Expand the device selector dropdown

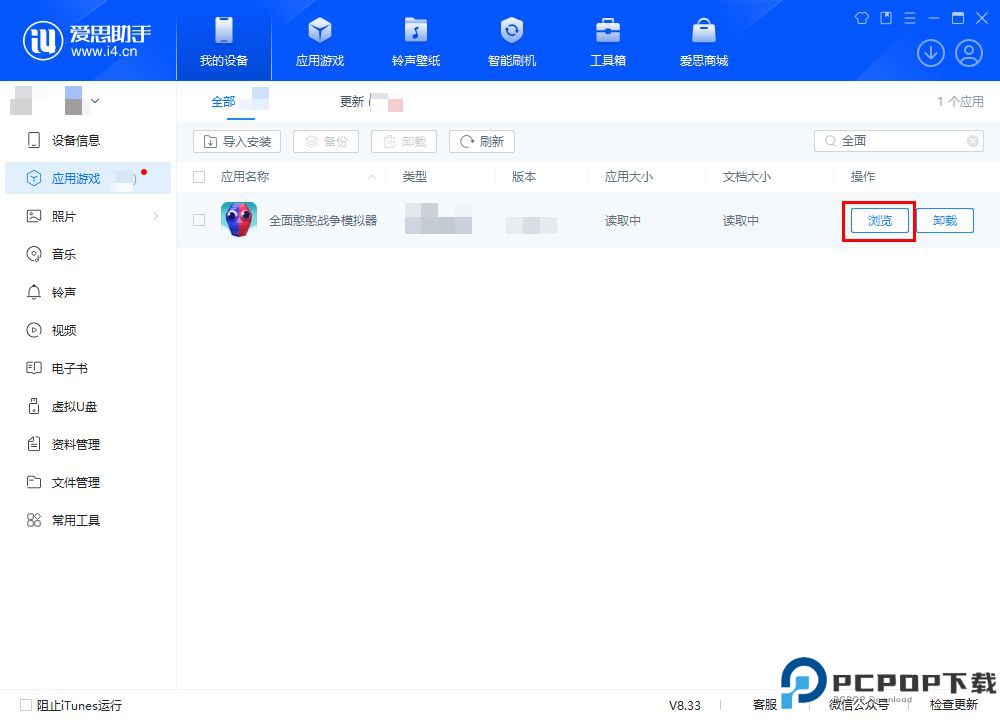(95, 100)
